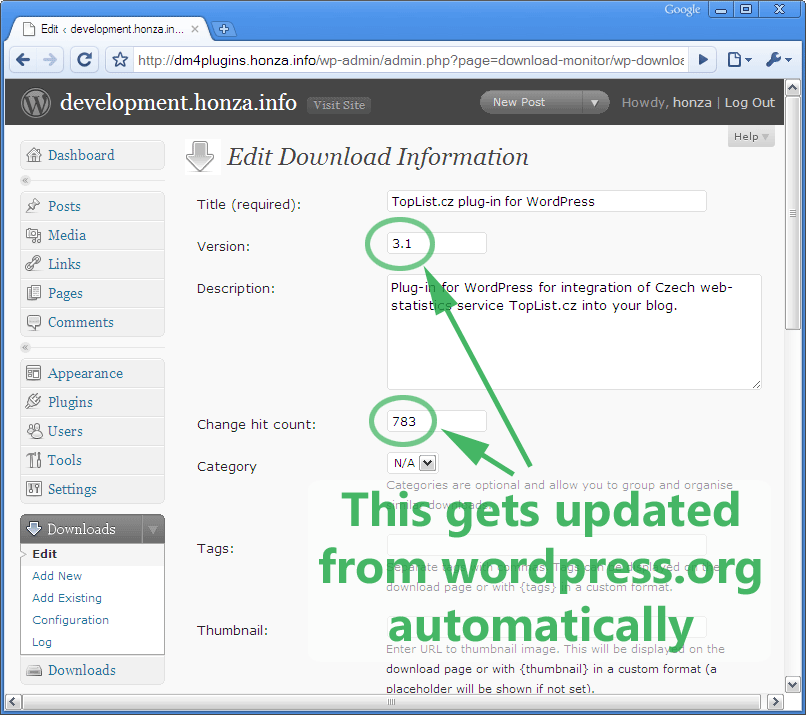Click the Log Out link
The width and height of the screenshot is (806, 715).
(749, 102)
